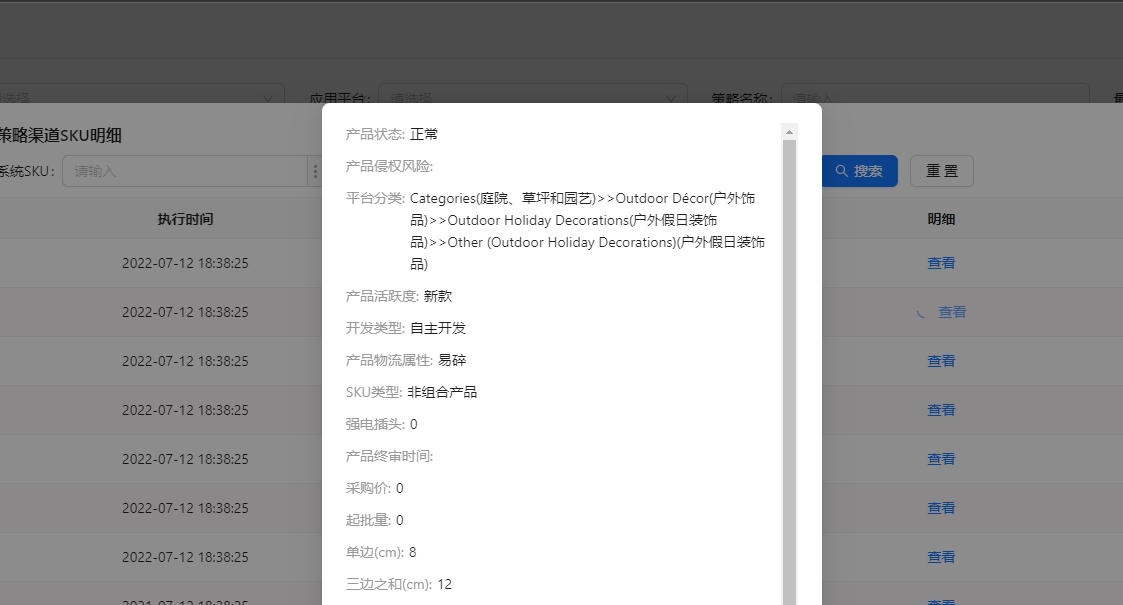
Task: Click the 策略渠道SKU明细 panel title
Action: point(61,135)
